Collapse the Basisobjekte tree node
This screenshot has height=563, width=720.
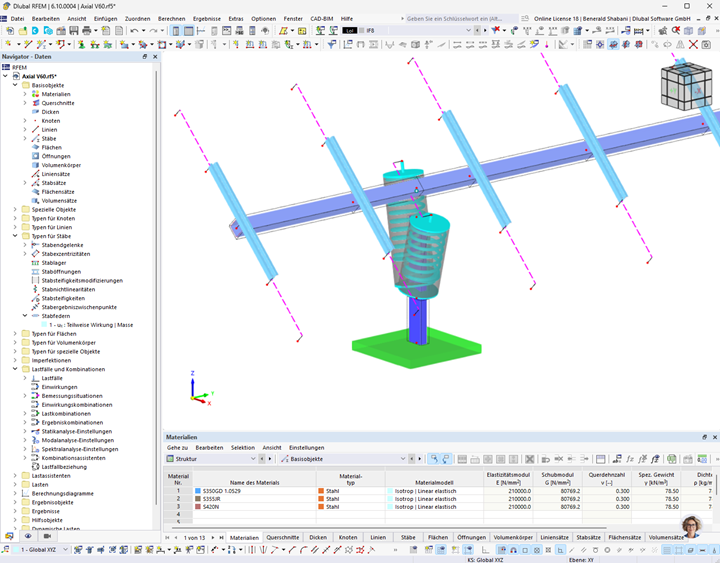tap(15, 85)
